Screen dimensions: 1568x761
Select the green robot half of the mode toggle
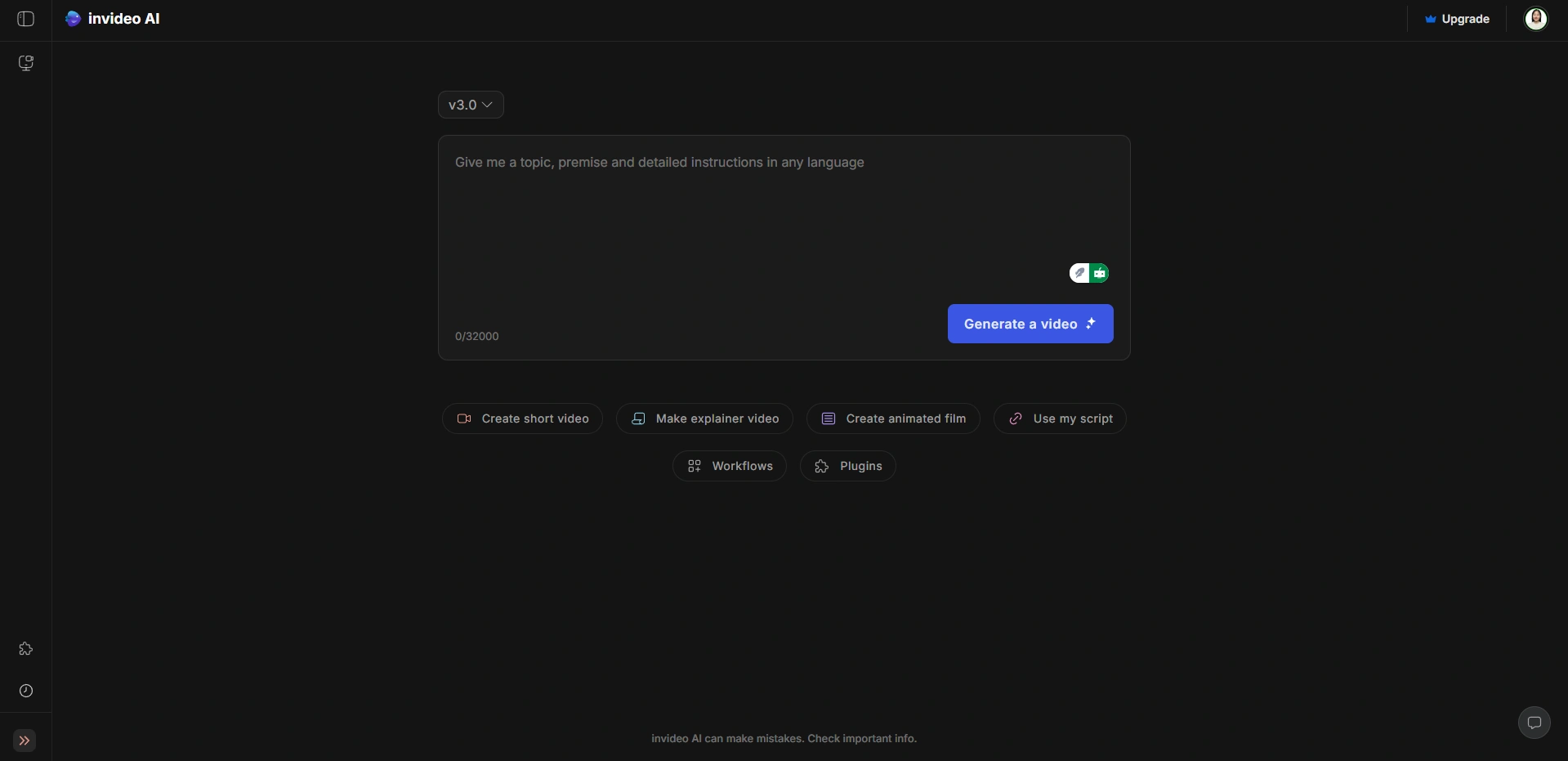[x=1100, y=273]
